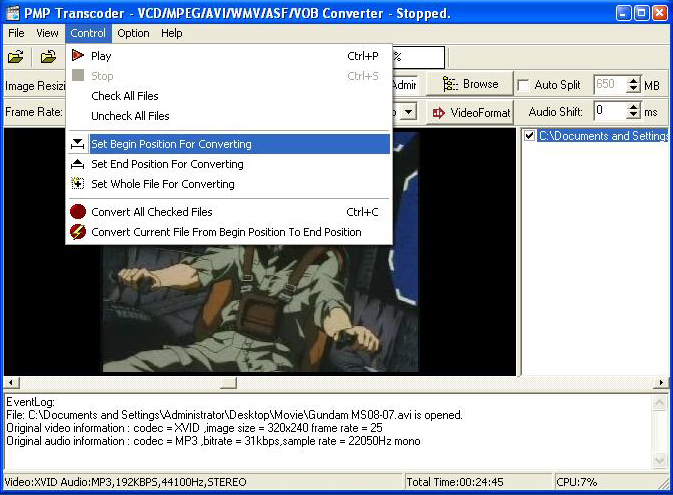This screenshot has width=673, height=495.
Task: Click the video seek bar thumb
Action: (228, 383)
